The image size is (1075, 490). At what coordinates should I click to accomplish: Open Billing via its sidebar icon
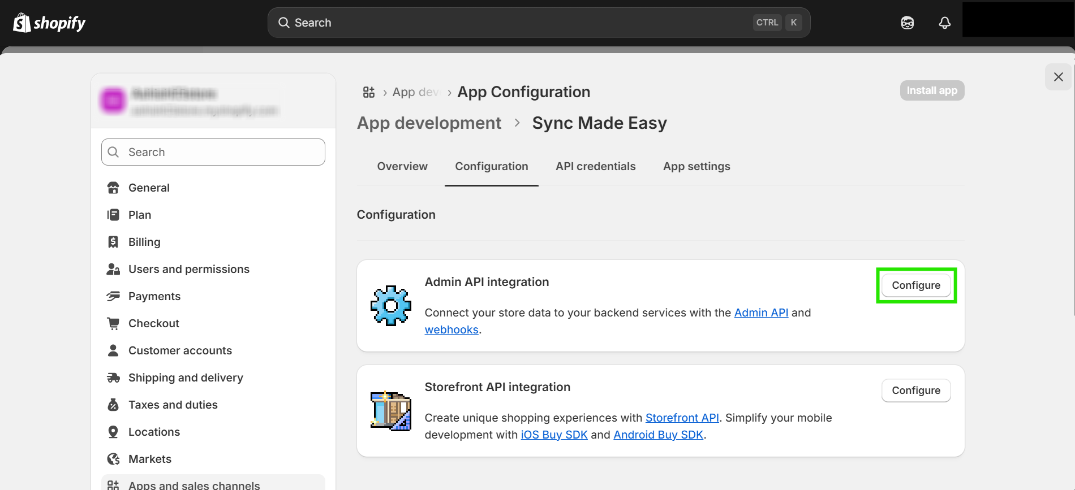click(x=113, y=242)
